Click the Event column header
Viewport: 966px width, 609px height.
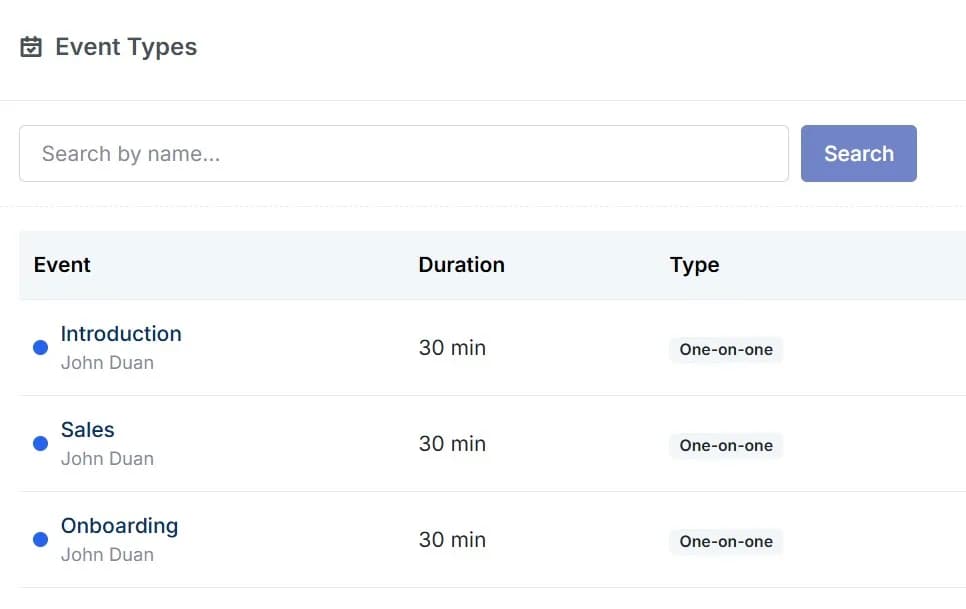pos(62,265)
